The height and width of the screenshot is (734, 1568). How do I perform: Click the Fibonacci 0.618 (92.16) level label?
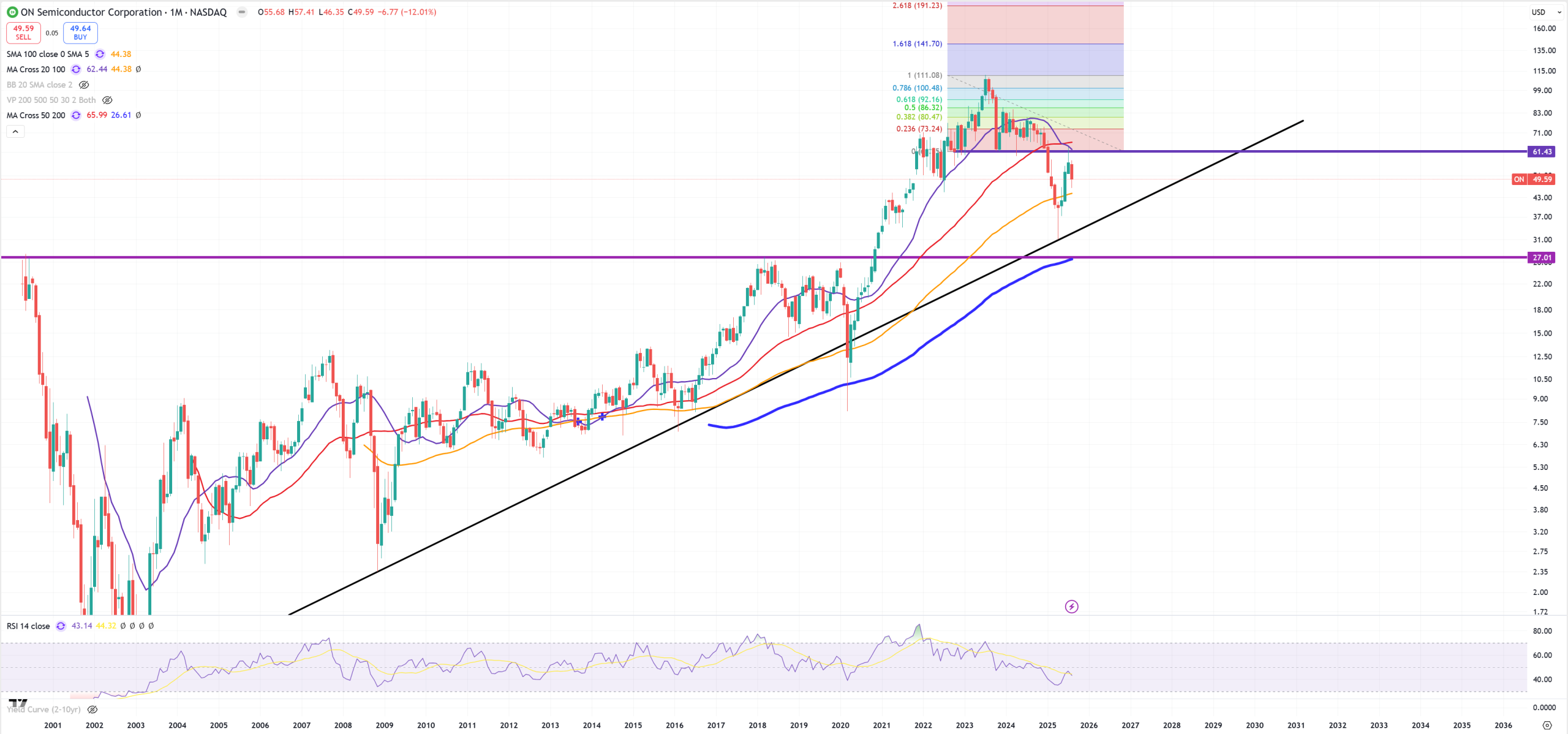coord(919,99)
